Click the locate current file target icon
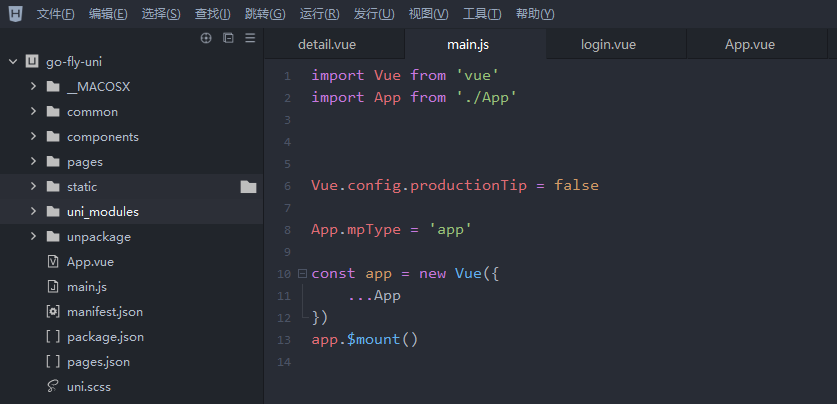The image size is (837, 404). point(207,38)
